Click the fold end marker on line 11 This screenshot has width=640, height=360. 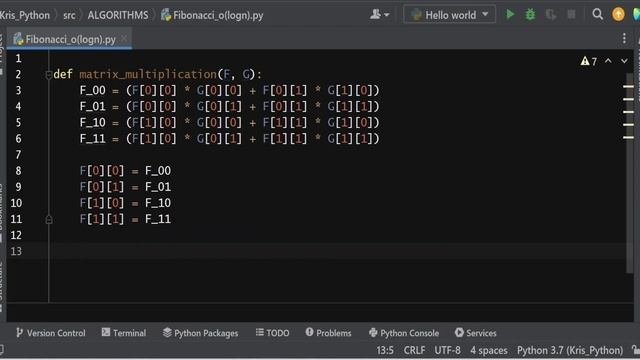pyautogui.click(x=49, y=220)
